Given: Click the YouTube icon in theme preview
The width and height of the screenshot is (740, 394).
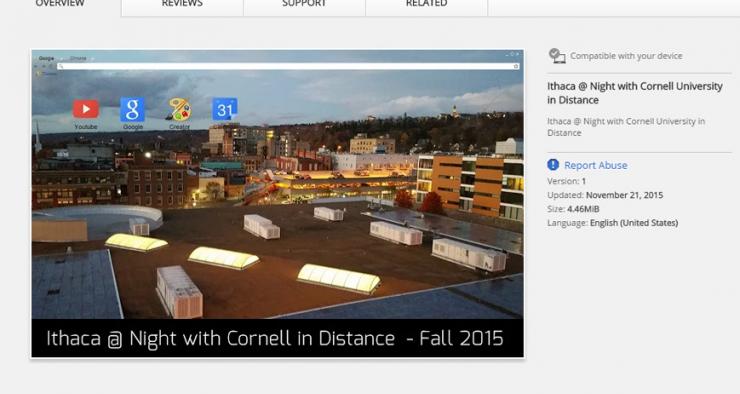Looking at the screenshot, I should click(x=86, y=109).
